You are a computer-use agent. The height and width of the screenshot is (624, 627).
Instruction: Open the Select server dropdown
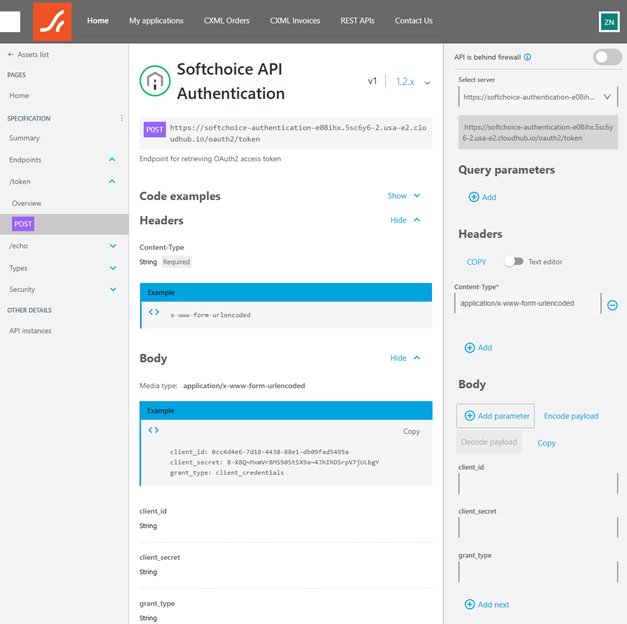pos(538,97)
